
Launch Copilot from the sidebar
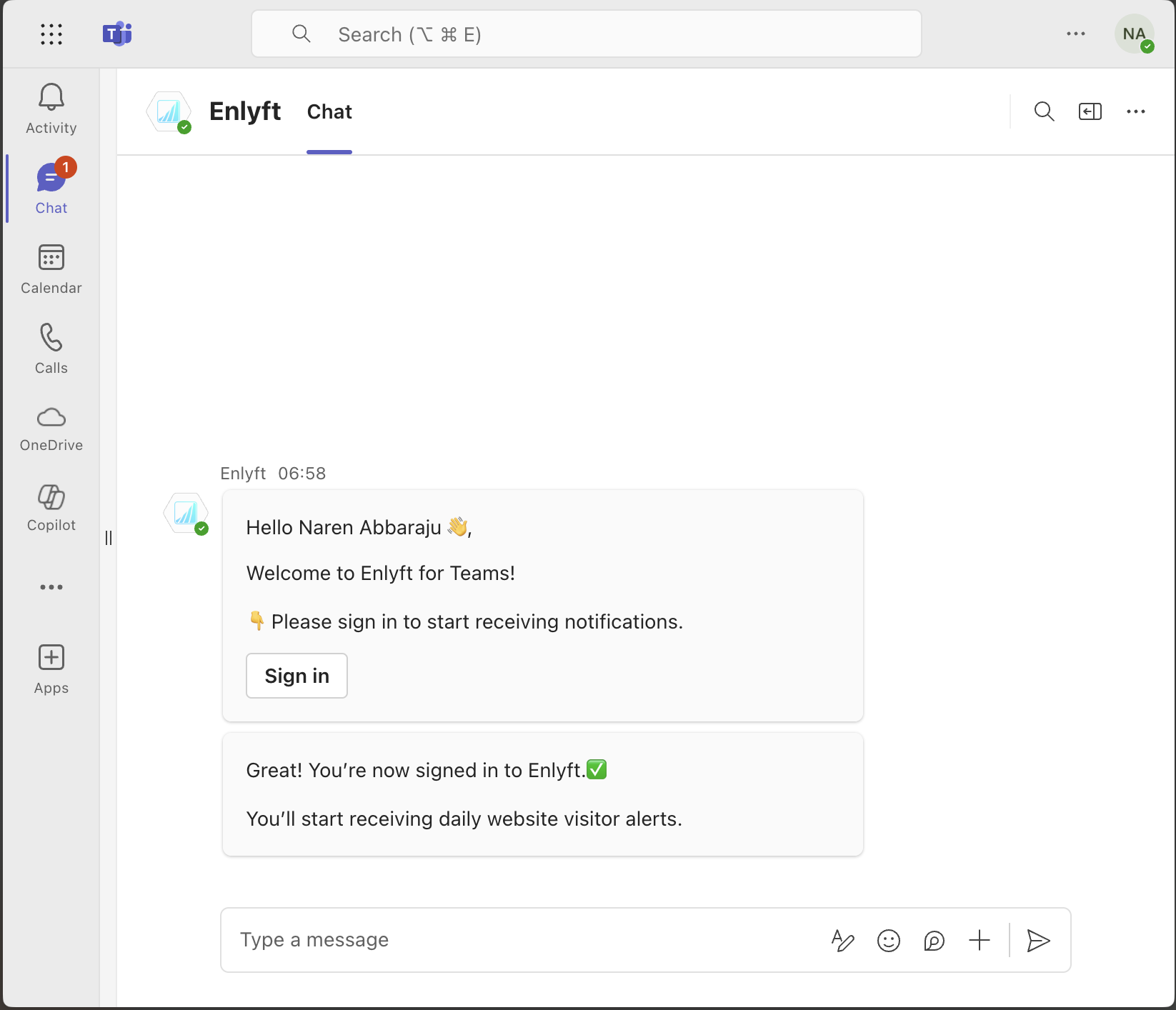click(x=51, y=509)
